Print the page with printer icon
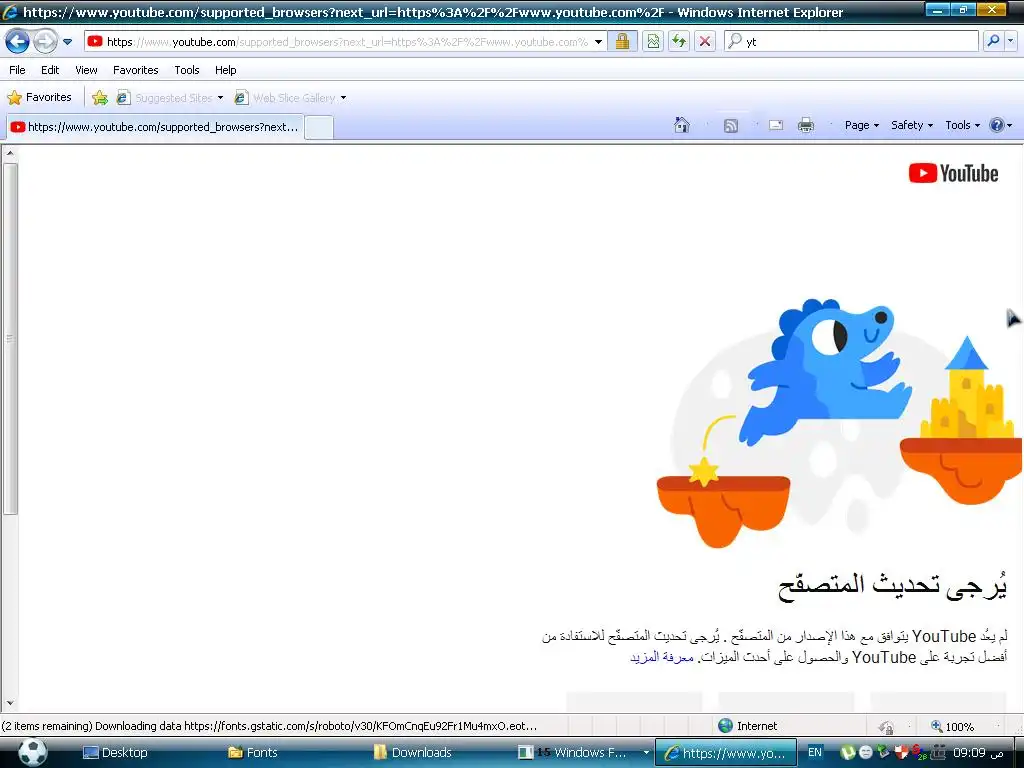Screen dimensions: 1024x768 tap(806, 125)
